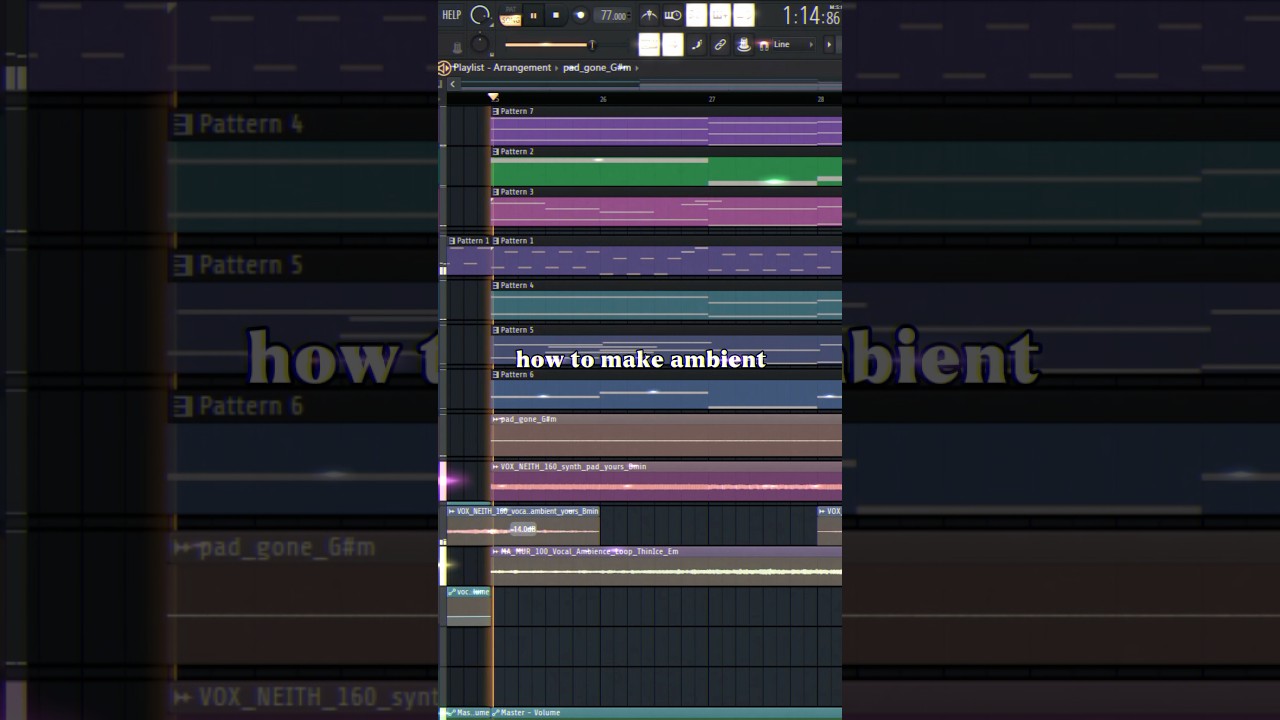Select the Pattern 3 clip

(x=666, y=206)
